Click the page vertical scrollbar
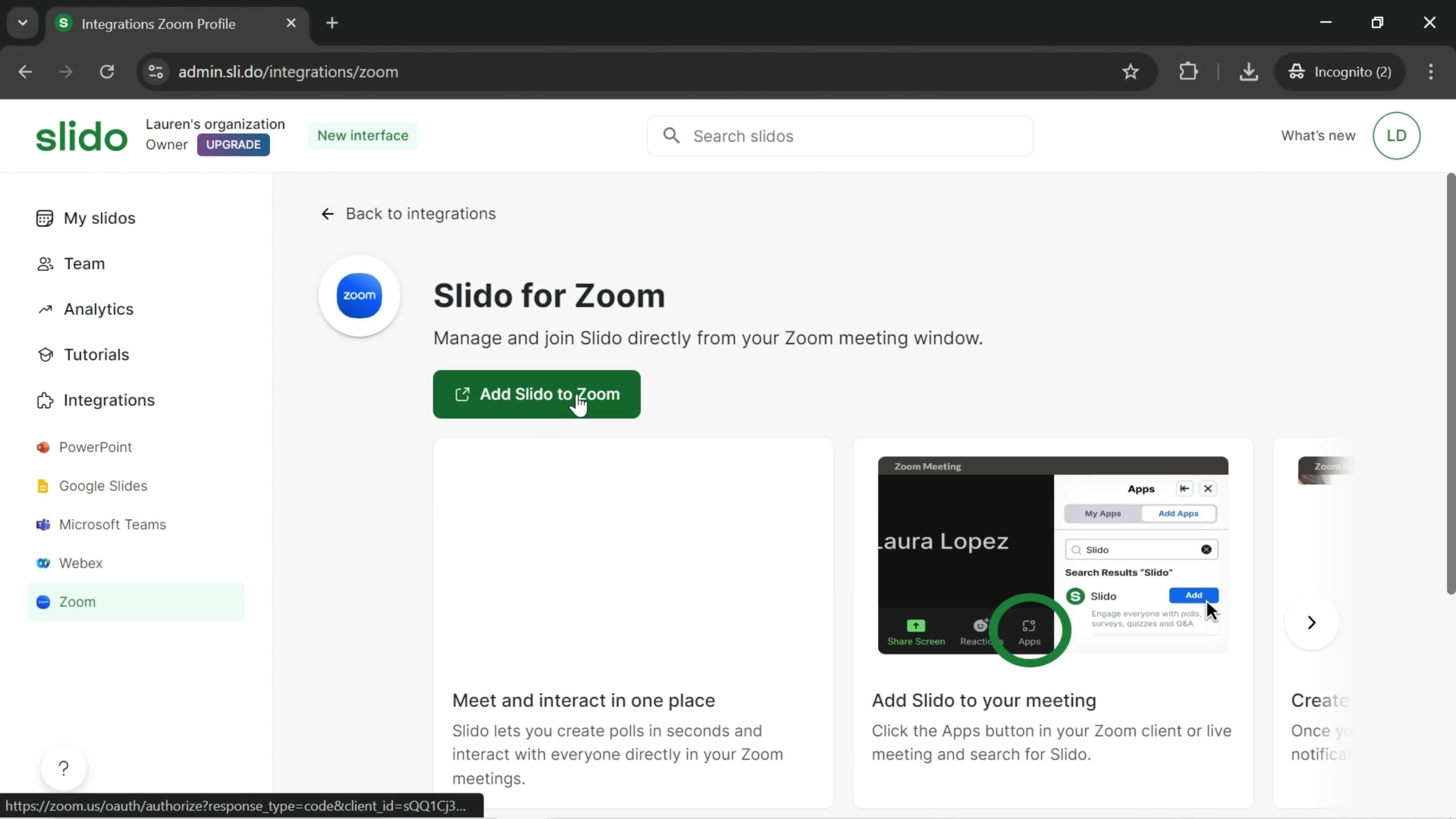1456x819 pixels. click(1450, 384)
